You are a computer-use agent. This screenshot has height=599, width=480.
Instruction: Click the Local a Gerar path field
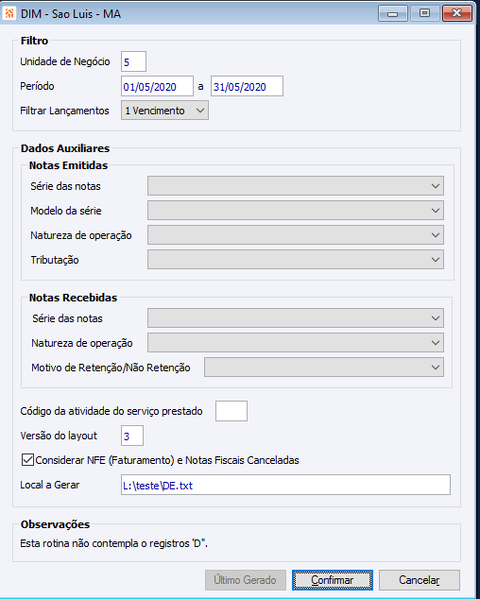click(x=285, y=485)
